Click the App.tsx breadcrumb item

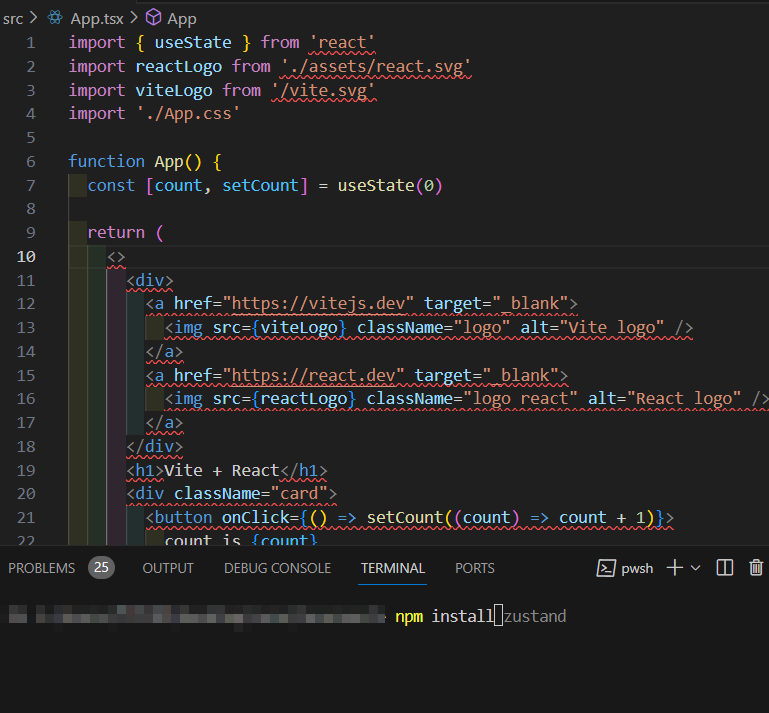tap(97, 19)
